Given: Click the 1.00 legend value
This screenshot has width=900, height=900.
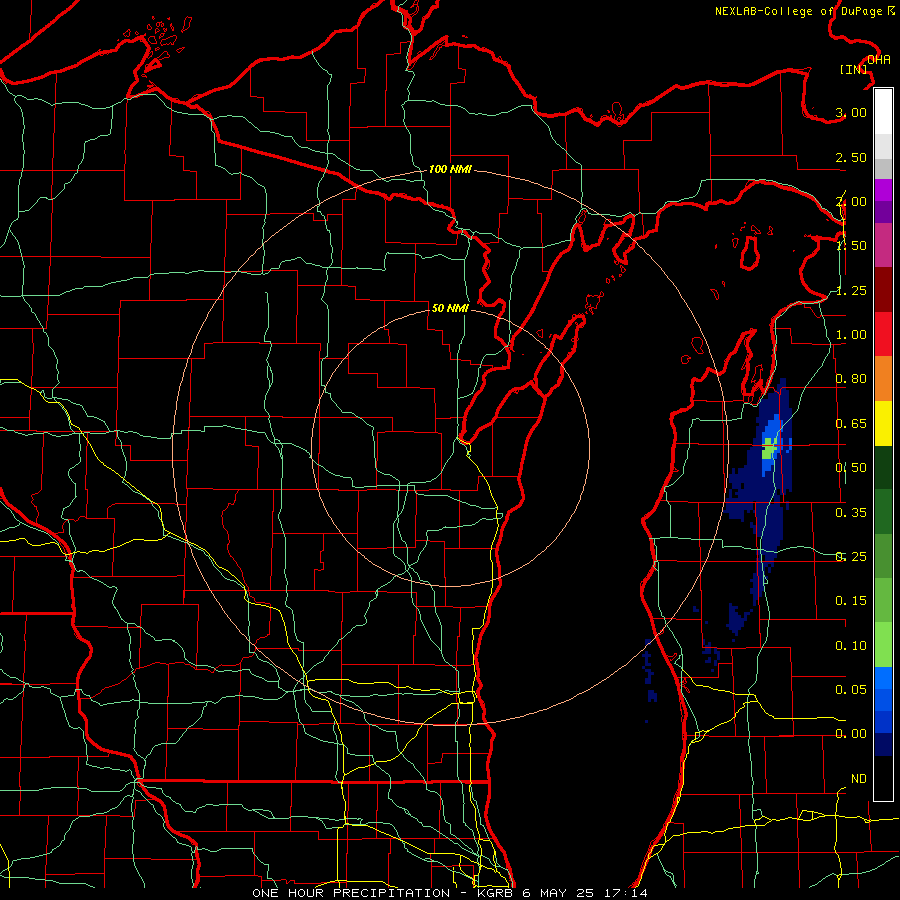Looking at the screenshot, I should click(851, 335).
